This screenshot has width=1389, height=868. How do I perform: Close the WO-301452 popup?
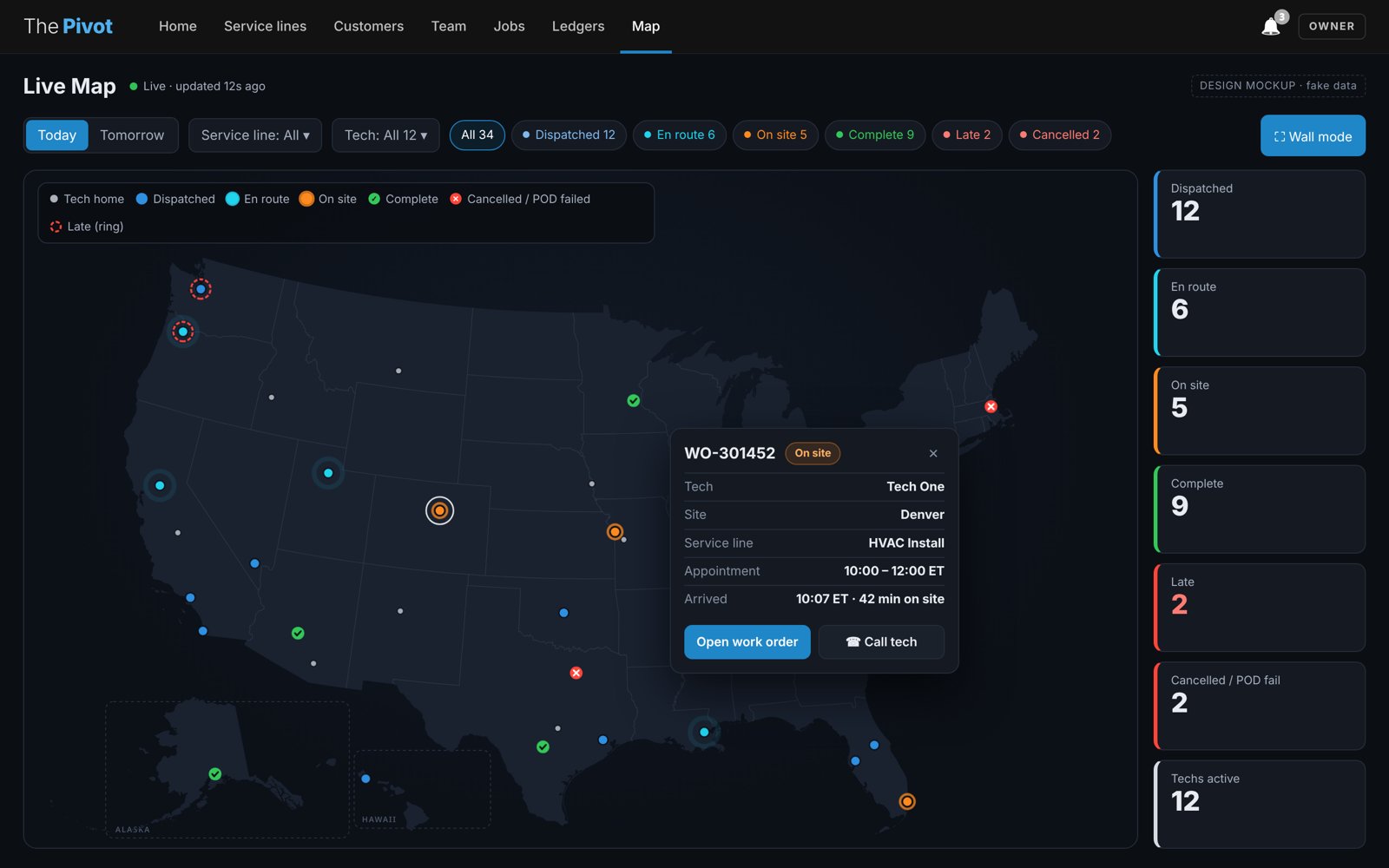[933, 453]
